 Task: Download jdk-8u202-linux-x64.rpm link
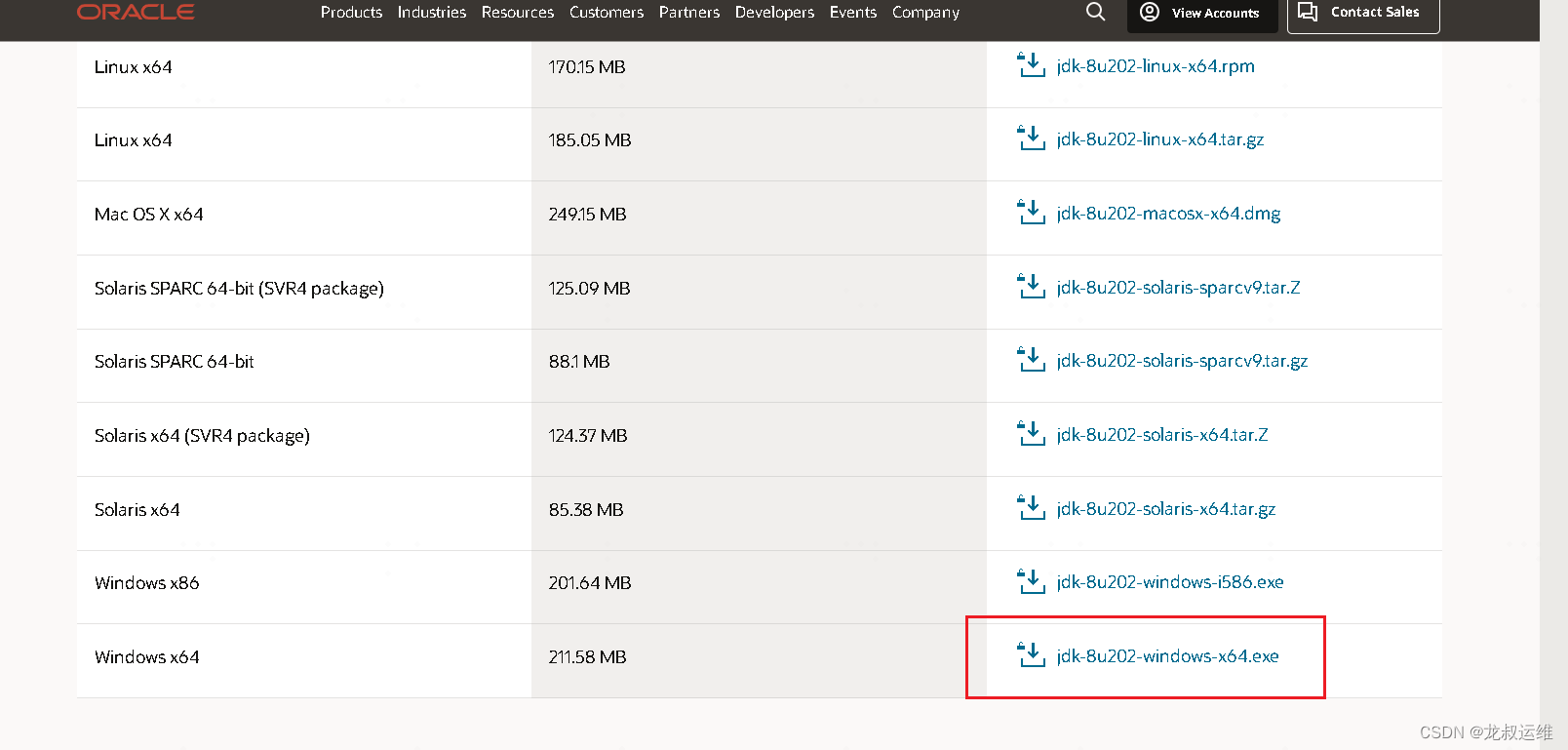[1156, 66]
